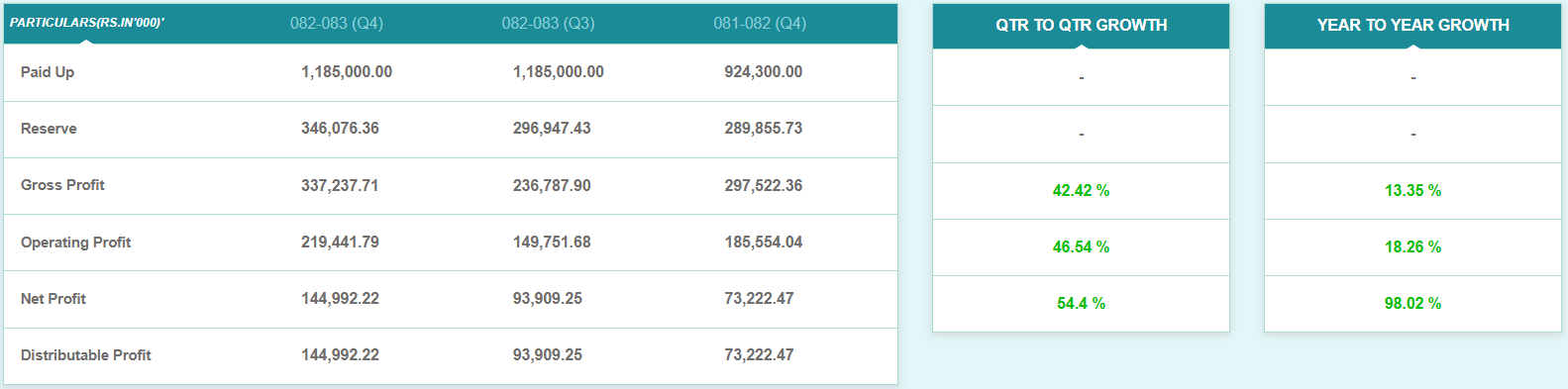1568x389 pixels.
Task: Click the Reserve row label
Action: [x=49, y=129]
